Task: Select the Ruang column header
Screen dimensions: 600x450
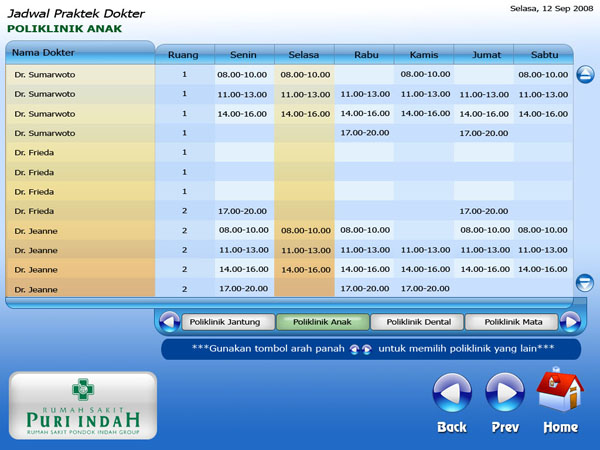Action: [184, 55]
